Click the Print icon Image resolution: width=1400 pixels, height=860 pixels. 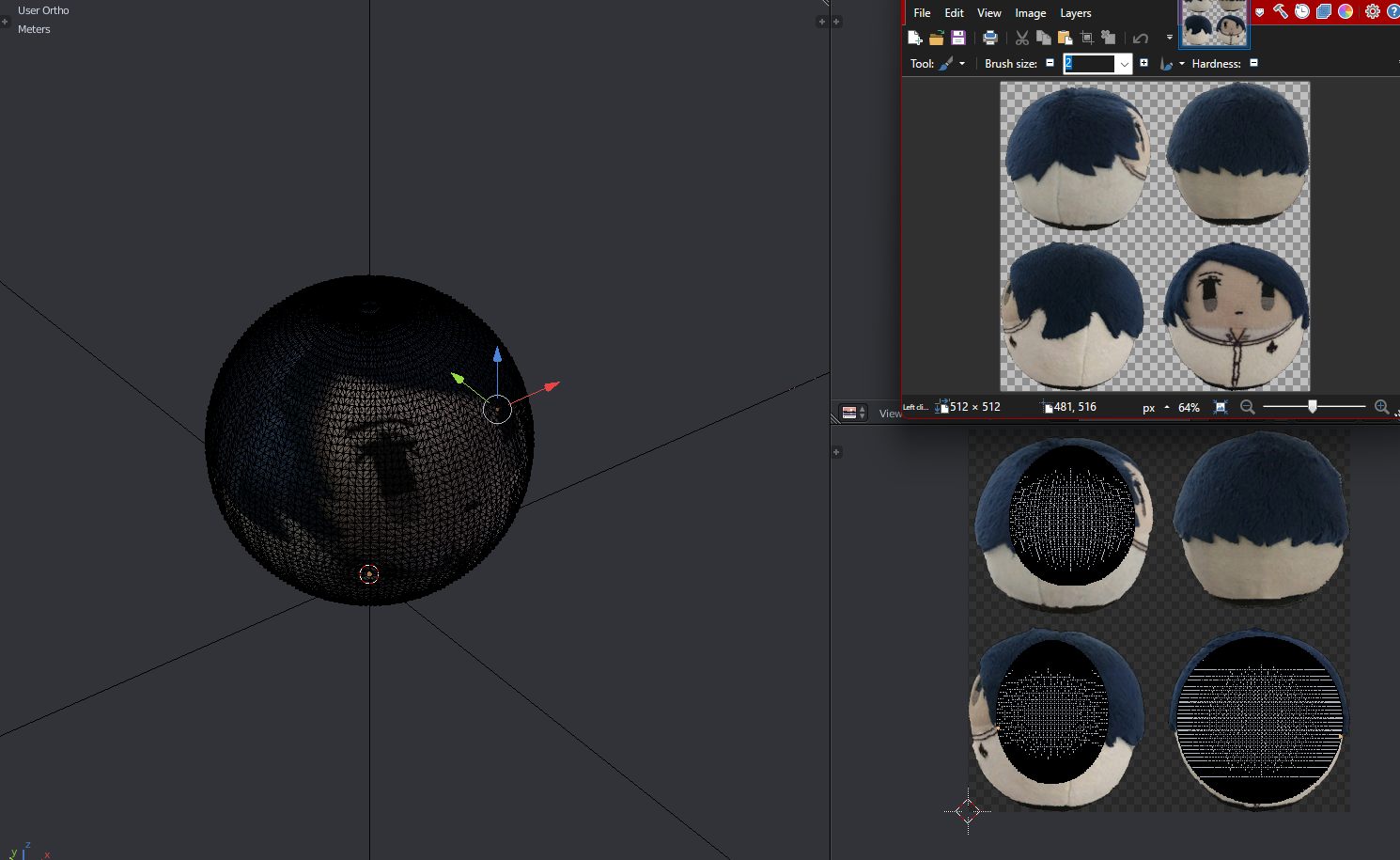click(989, 38)
